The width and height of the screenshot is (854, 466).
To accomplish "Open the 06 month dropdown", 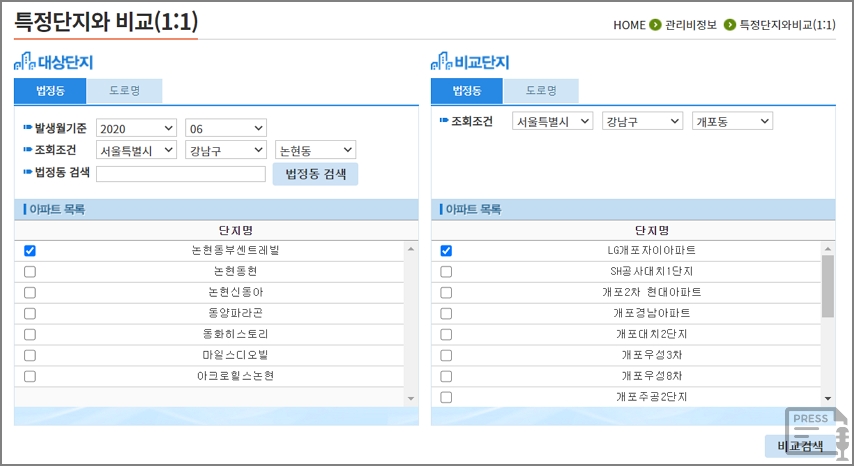I will click(x=226, y=128).
